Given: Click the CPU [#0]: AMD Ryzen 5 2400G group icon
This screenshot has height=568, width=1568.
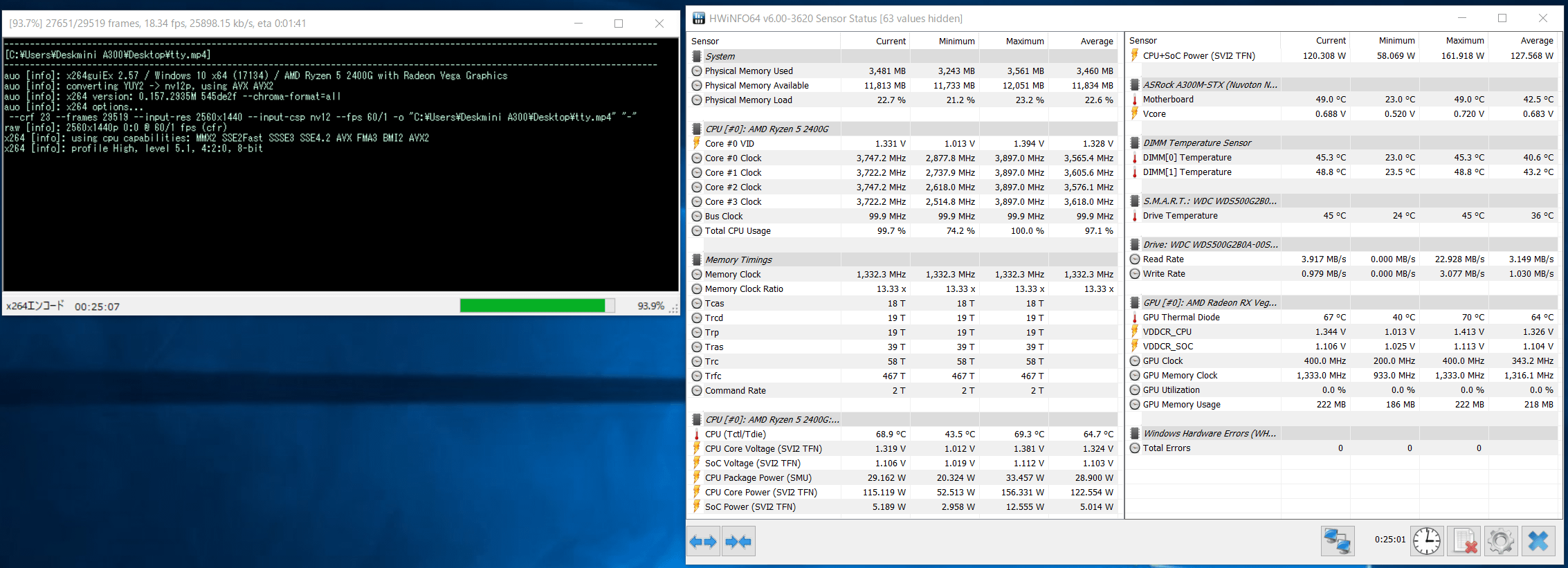Looking at the screenshot, I should [697, 129].
